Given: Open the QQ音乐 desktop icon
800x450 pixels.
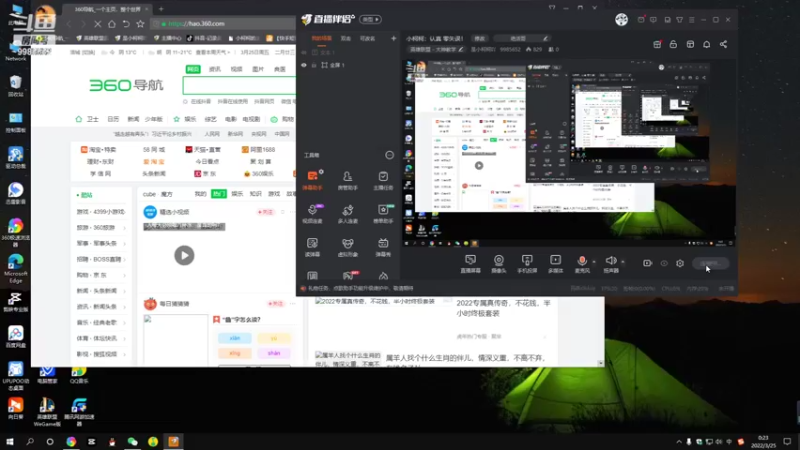Looking at the screenshot, I should pyautogui.click(x=79, y=375).
